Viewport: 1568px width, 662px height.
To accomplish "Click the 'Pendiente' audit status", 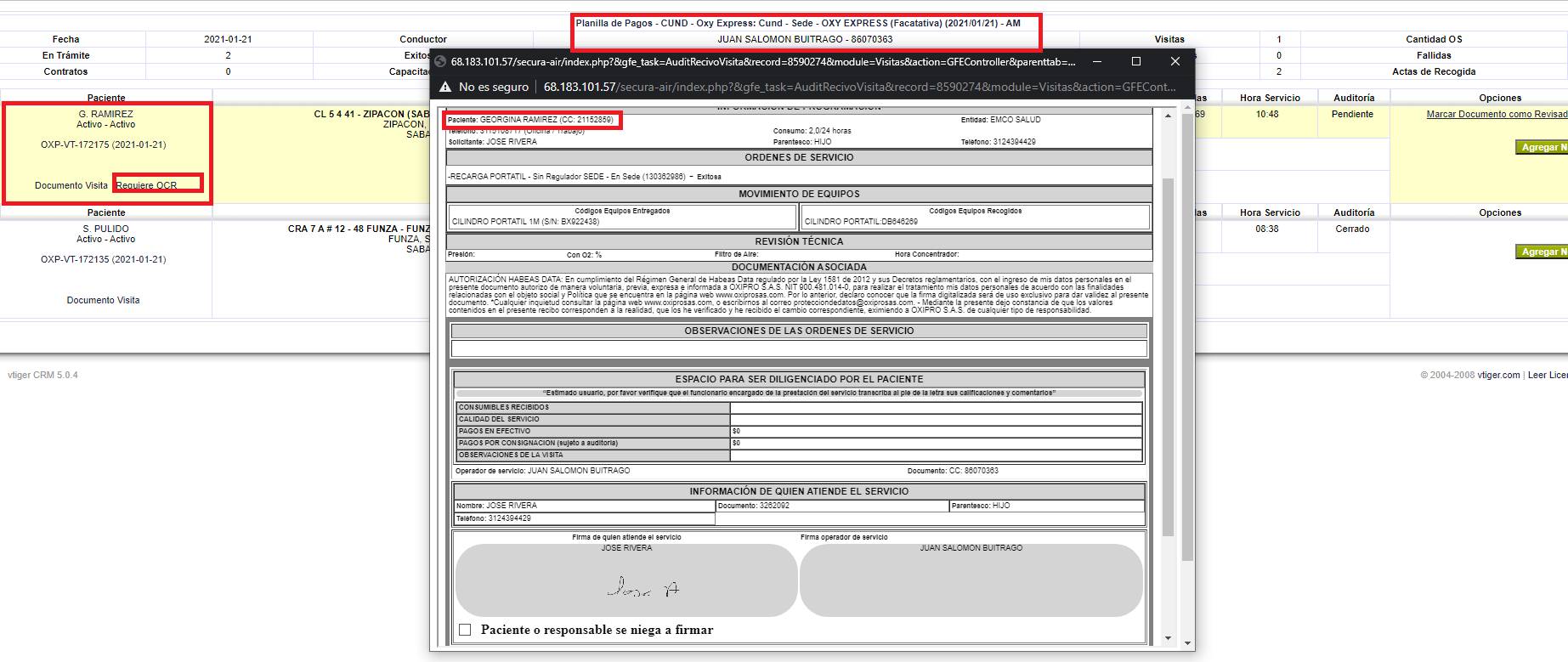I will 1352,114.
